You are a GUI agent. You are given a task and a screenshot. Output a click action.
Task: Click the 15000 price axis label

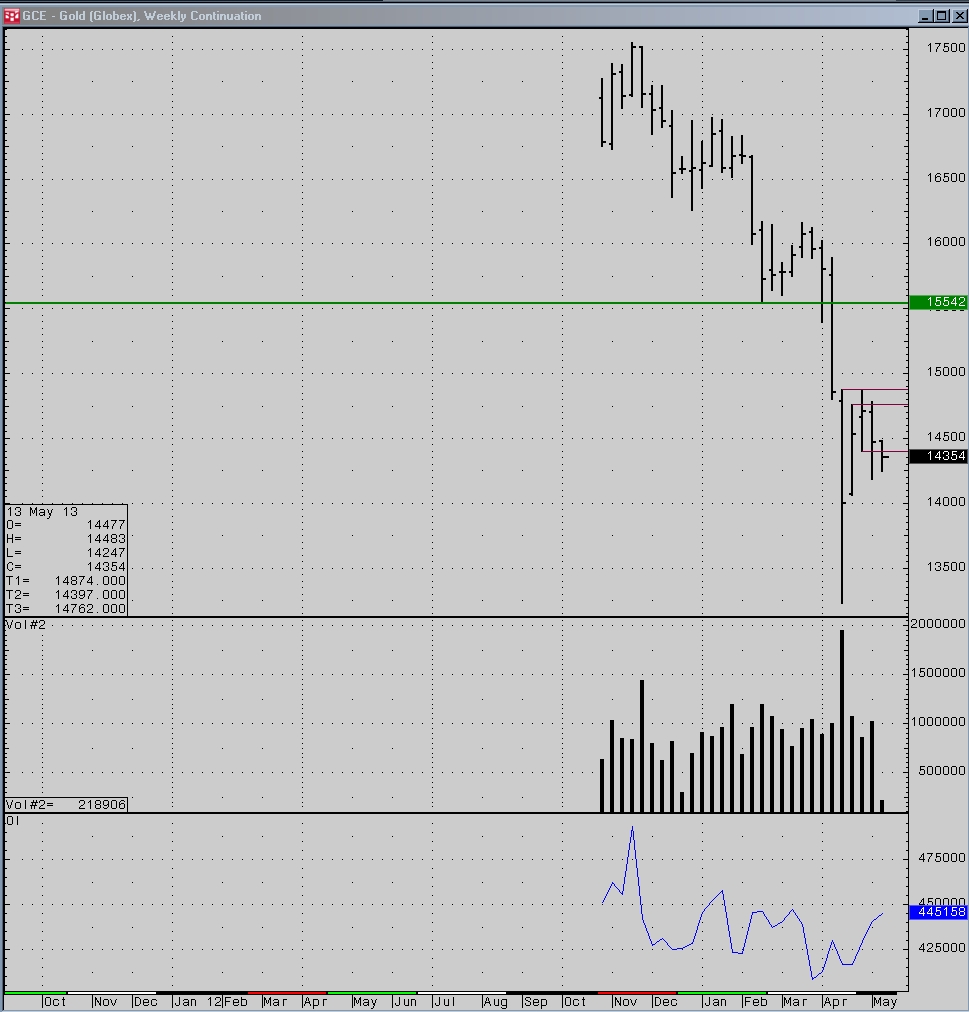[x=946, y=372]
